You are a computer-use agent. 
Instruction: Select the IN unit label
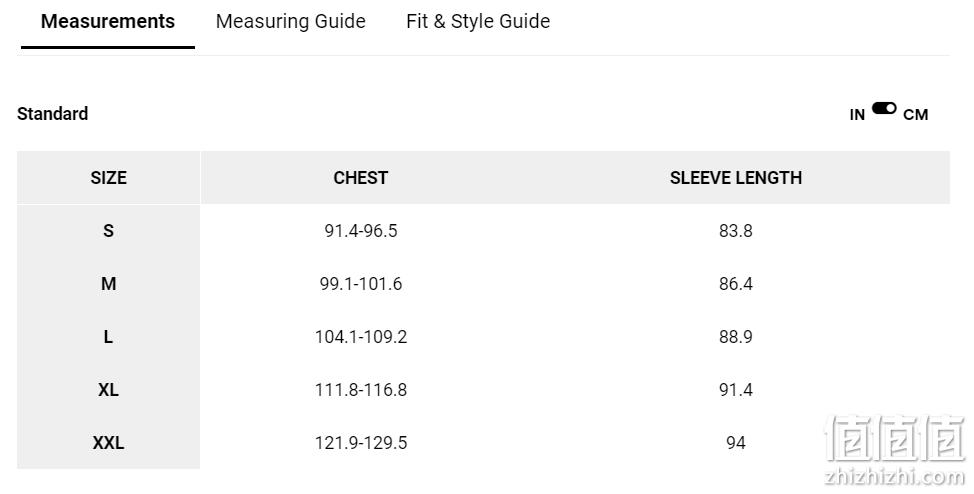(x=857, y=115)
